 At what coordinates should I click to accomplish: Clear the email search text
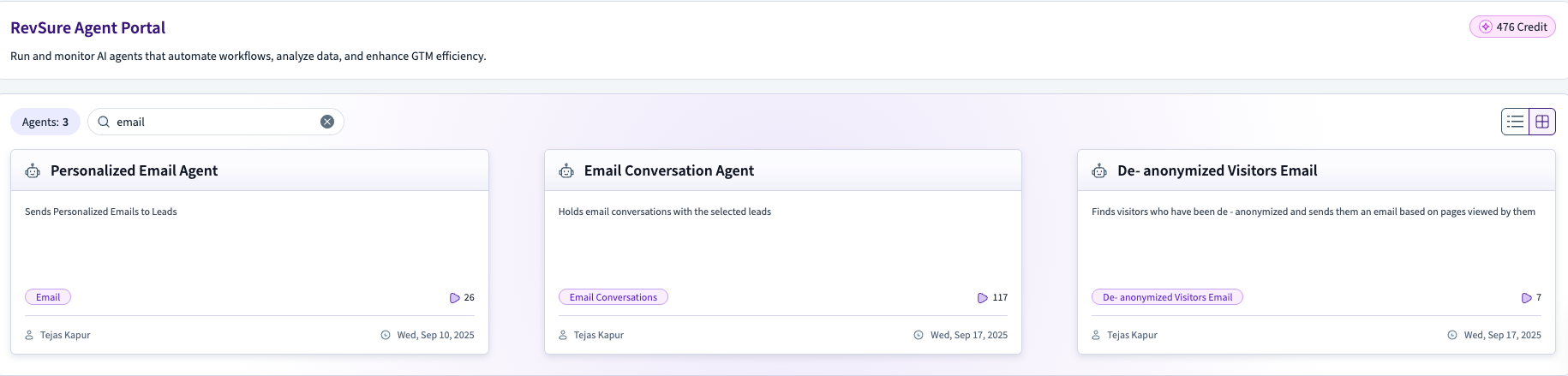327,122
